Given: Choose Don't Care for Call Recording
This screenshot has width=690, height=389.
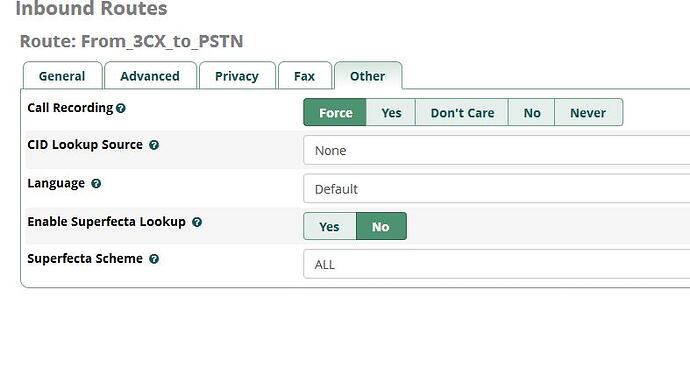Looking at the screenshot, I should point(462,113).
